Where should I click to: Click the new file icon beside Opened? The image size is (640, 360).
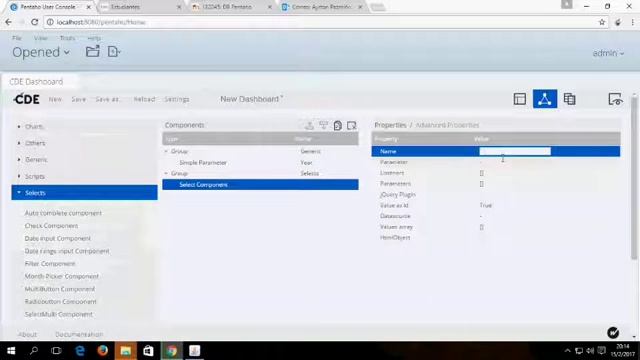(113, 51)
